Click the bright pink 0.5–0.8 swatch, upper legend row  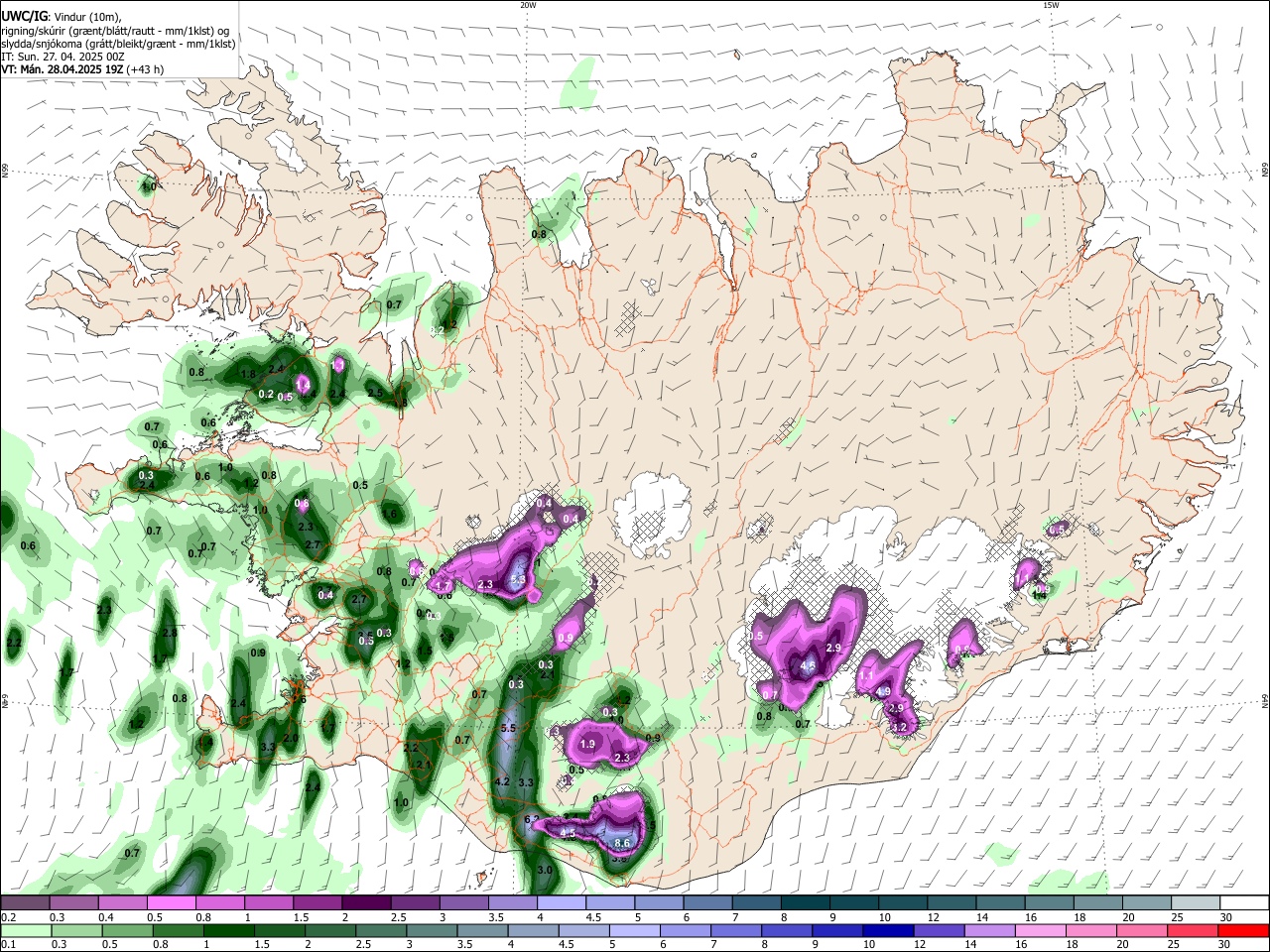[x=171, y=902]
